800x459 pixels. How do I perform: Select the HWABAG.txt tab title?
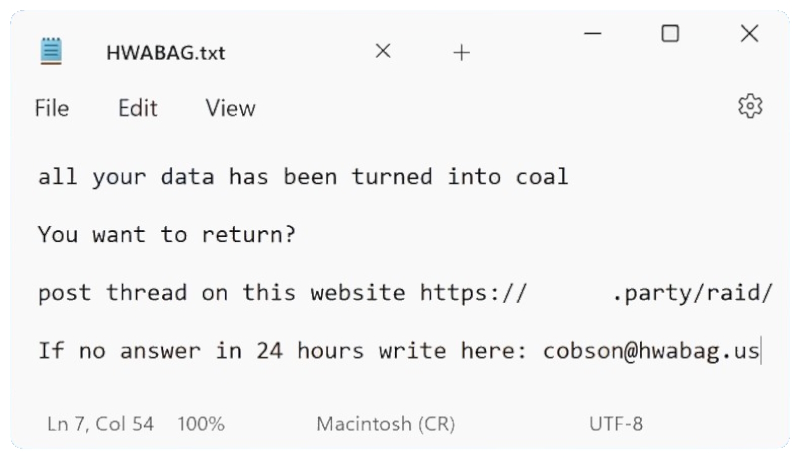click(x=165, y=53)
